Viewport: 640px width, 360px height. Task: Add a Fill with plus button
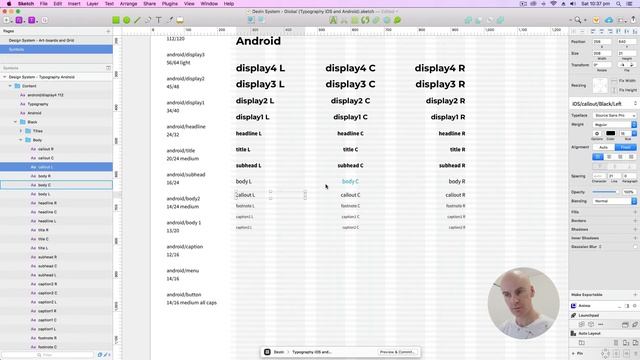635,212
